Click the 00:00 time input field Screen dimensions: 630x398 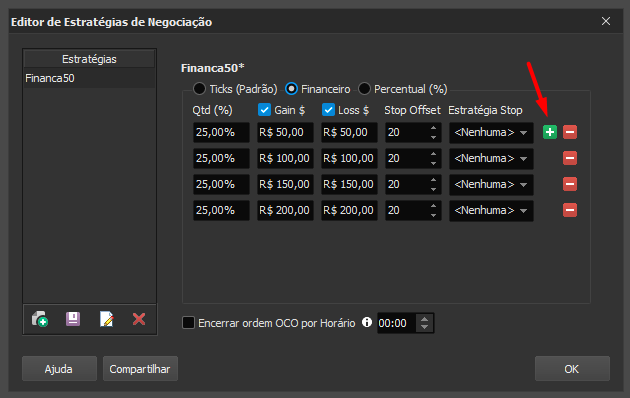click(397, 323)
